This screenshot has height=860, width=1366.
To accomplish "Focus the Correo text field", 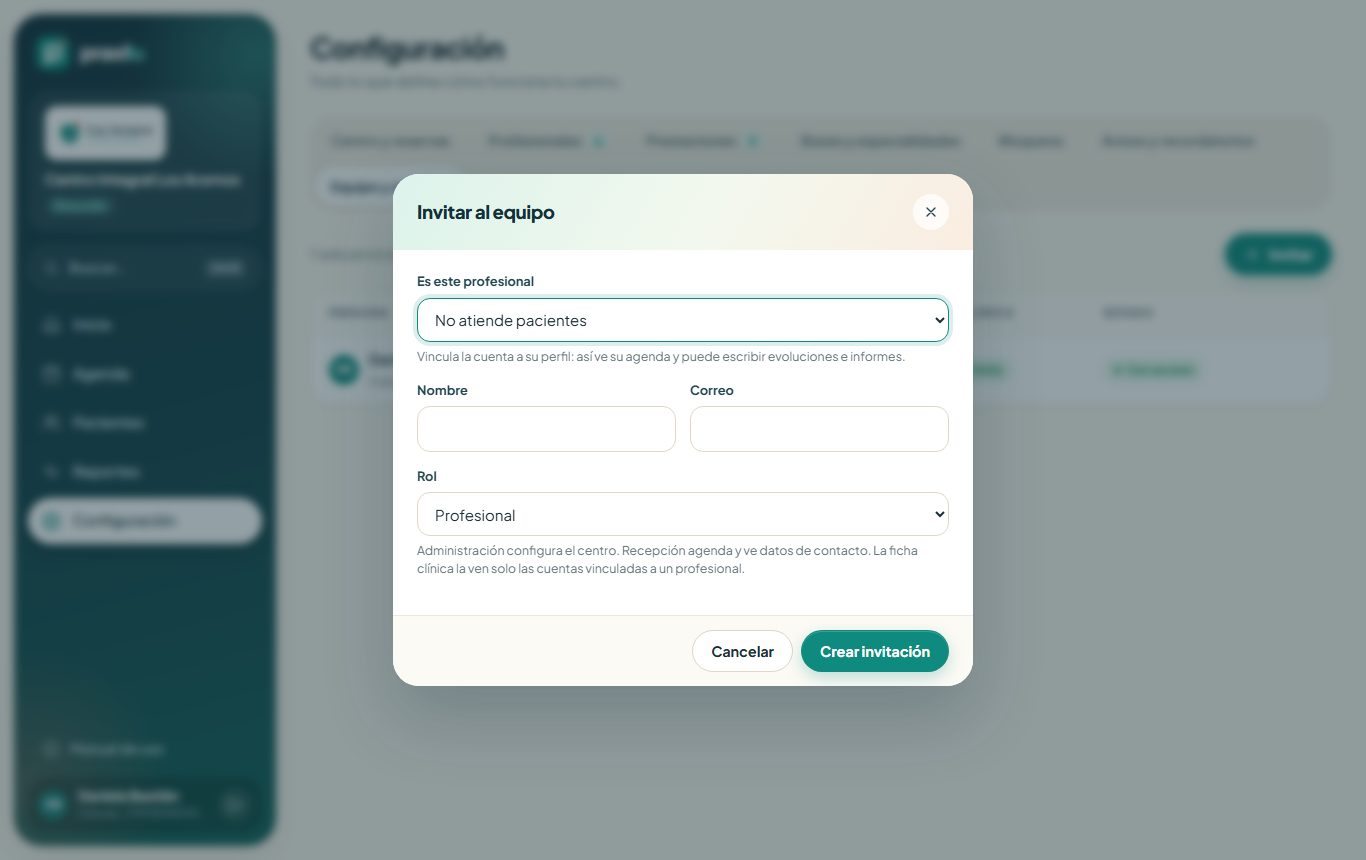I will tap(819, 429).
